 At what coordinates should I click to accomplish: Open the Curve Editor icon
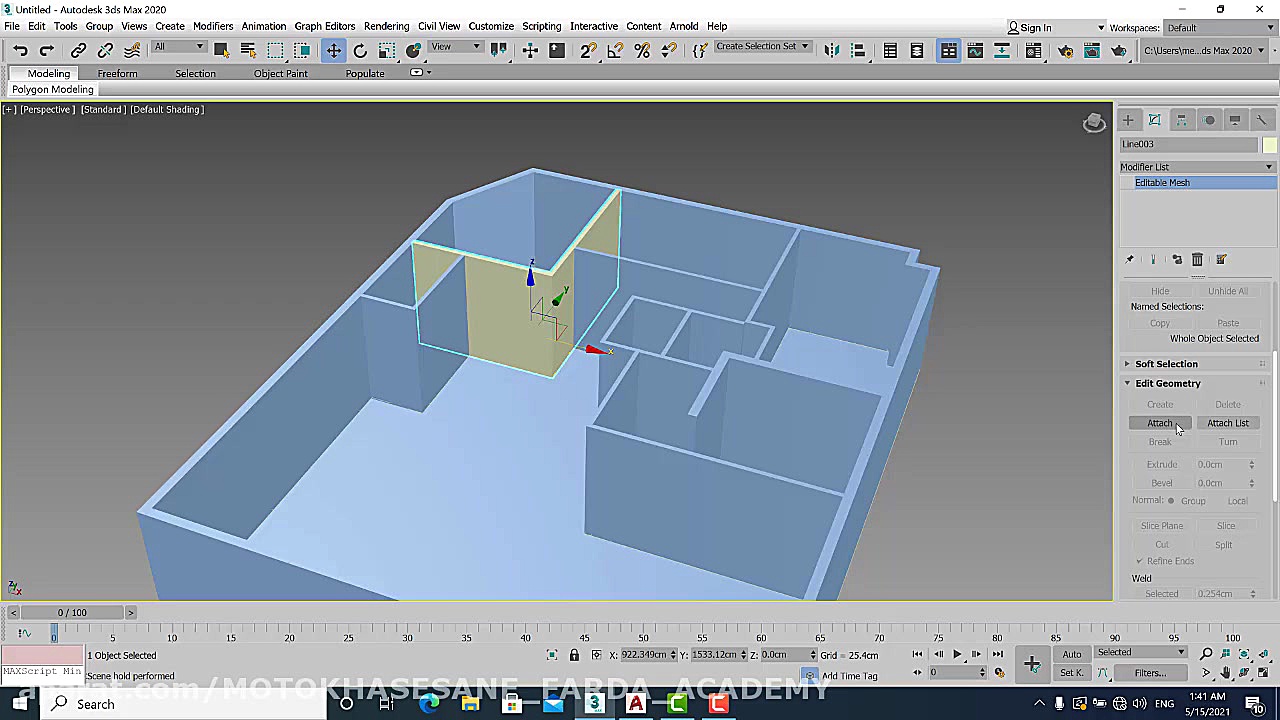coord(975,50)
